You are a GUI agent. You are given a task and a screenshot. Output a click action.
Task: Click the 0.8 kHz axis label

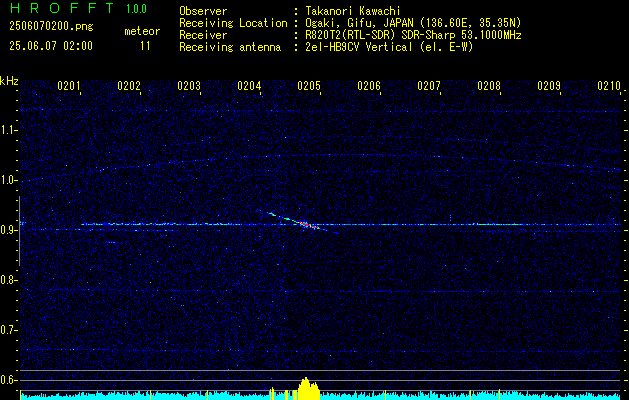tap(8, 280)
